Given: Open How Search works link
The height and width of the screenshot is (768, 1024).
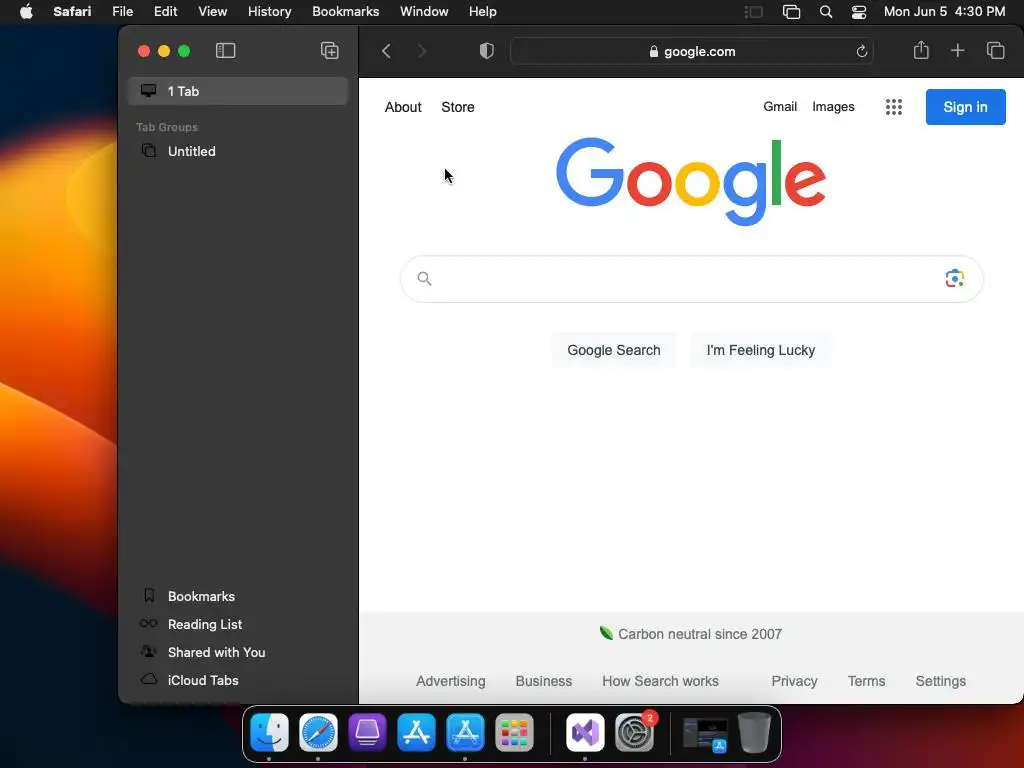Looking at the screenshot, I should tap(660, 681).
